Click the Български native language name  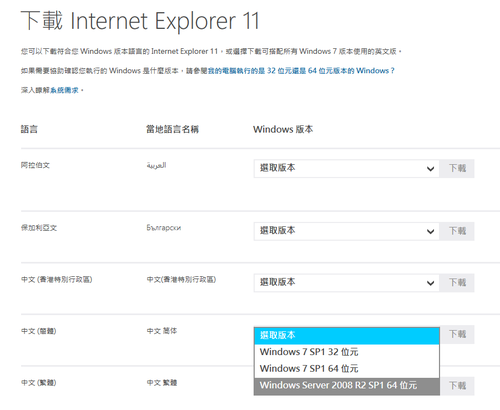164,228
